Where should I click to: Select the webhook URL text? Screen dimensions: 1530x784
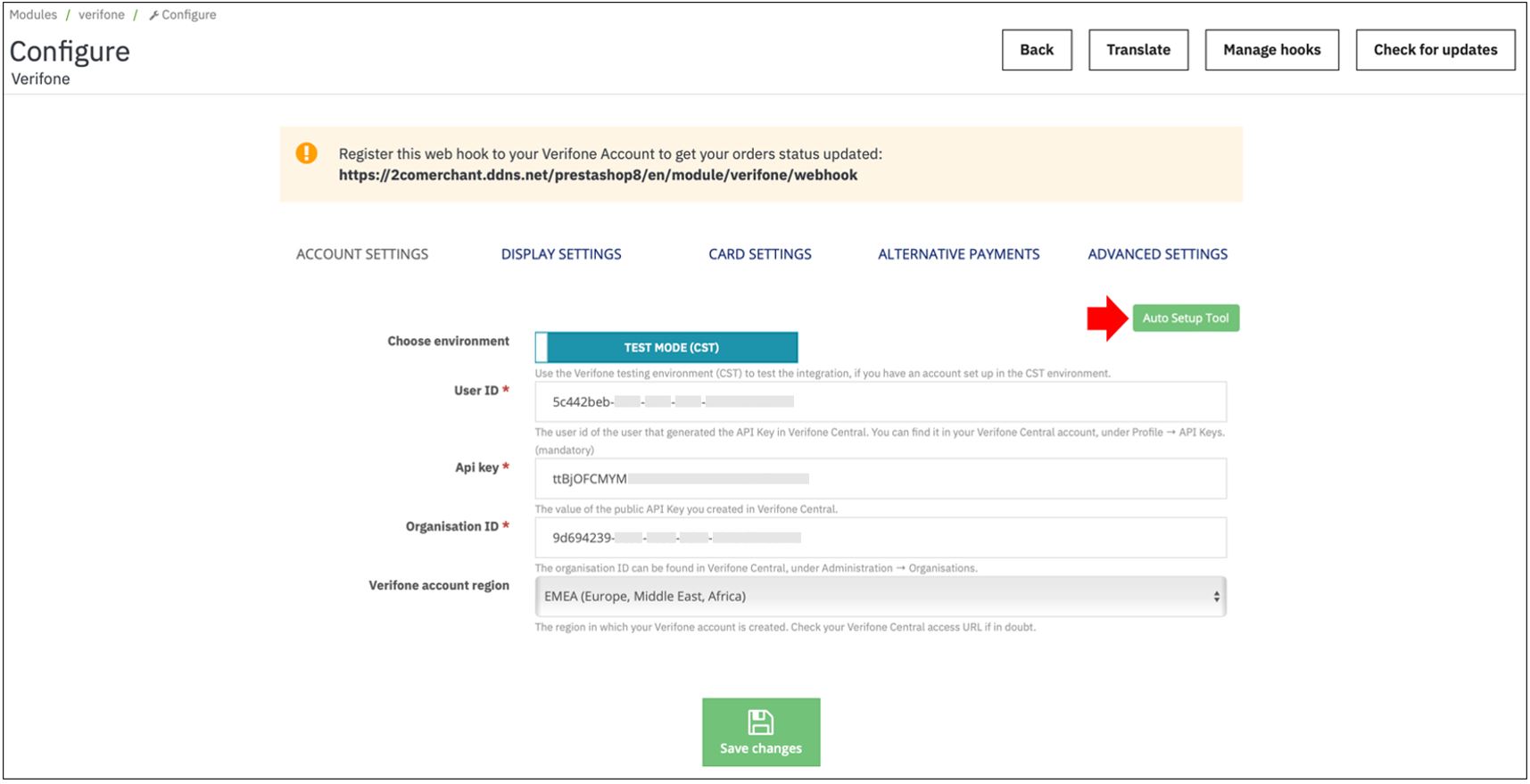pyautogui.click(x=598, y=176)
